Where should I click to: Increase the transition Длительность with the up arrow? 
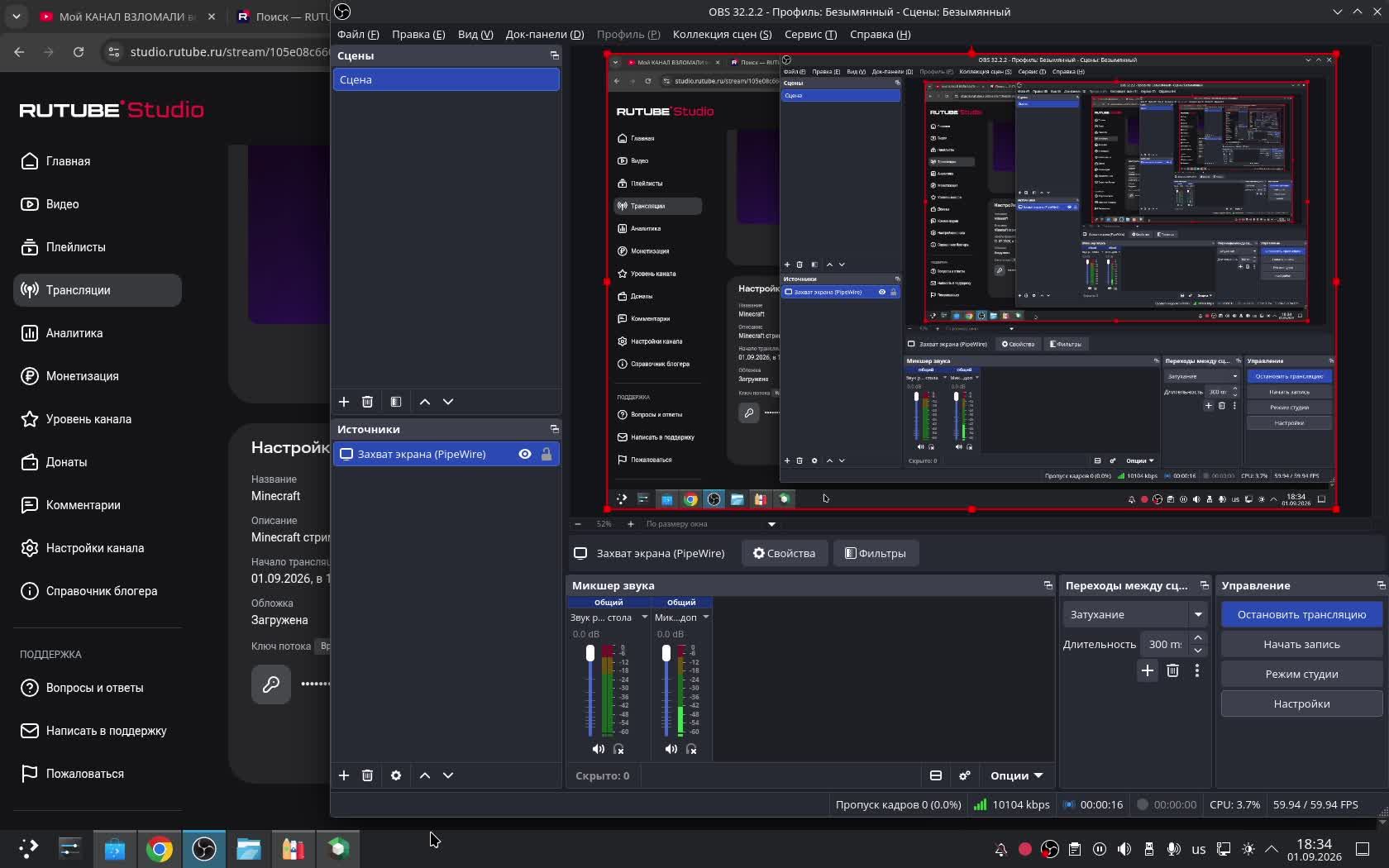pos(1198,638)
